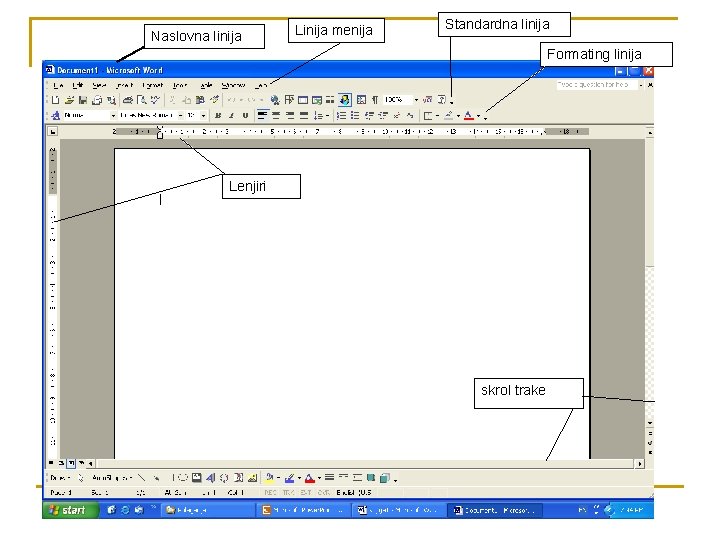720x540 pixels.
Task: Click in the help question box
Action: (x=596, y=85)
